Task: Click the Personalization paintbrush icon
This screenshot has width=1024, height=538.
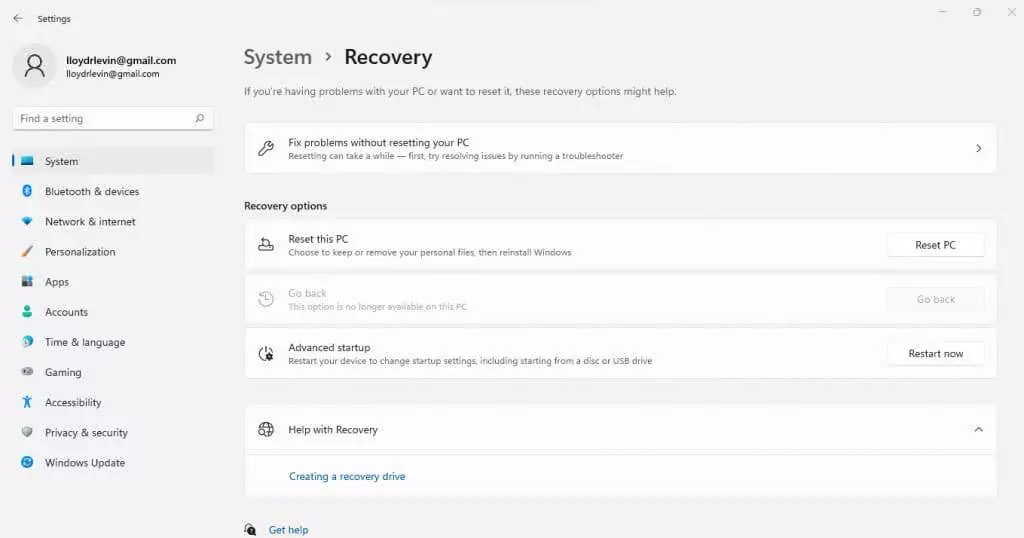Action: [x=27, y=251]
